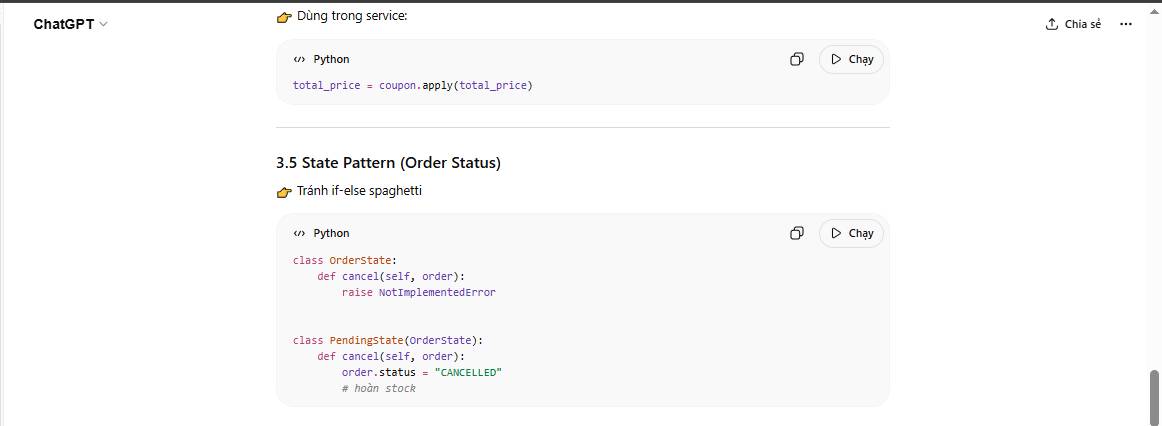Click the NotImplementedError text in the code
1162x426 pixels.
click(437, 293)
